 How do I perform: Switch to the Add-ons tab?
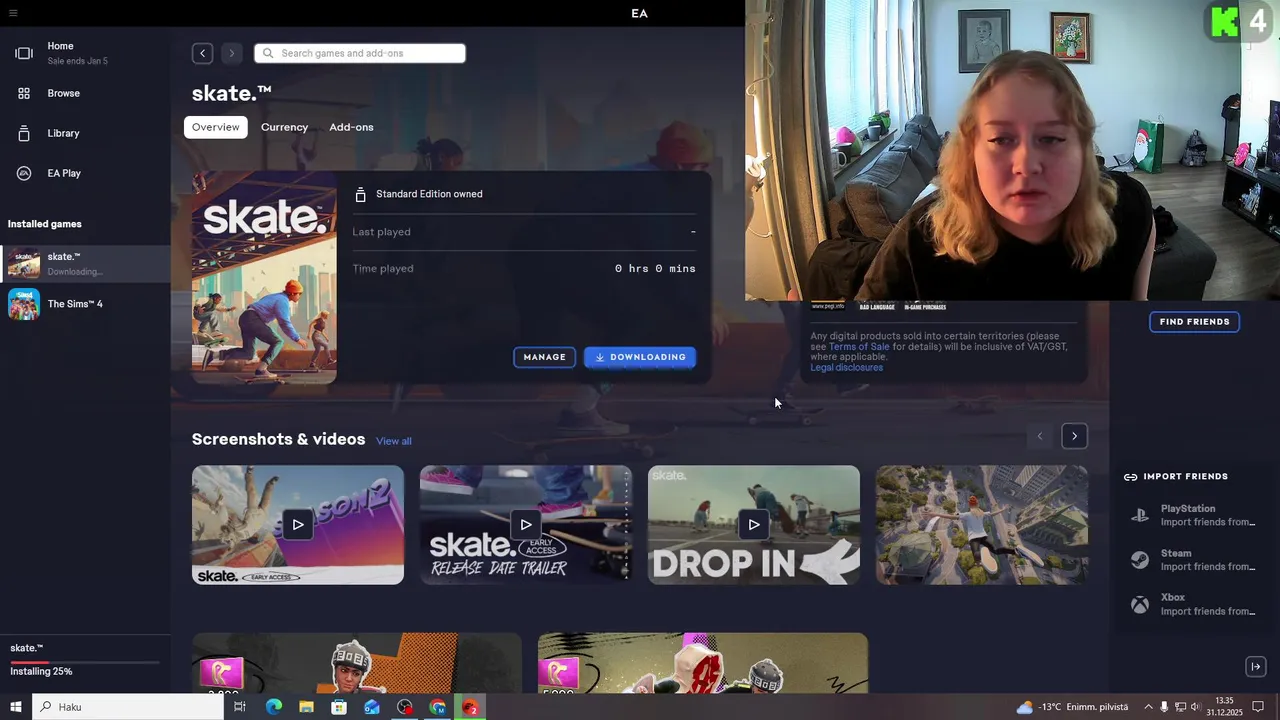(x=351, y=127)
